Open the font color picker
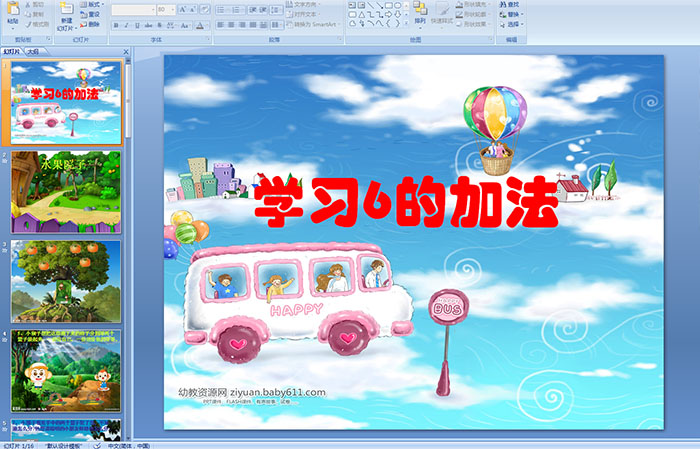700x449 pixels. tap(200, 25)
